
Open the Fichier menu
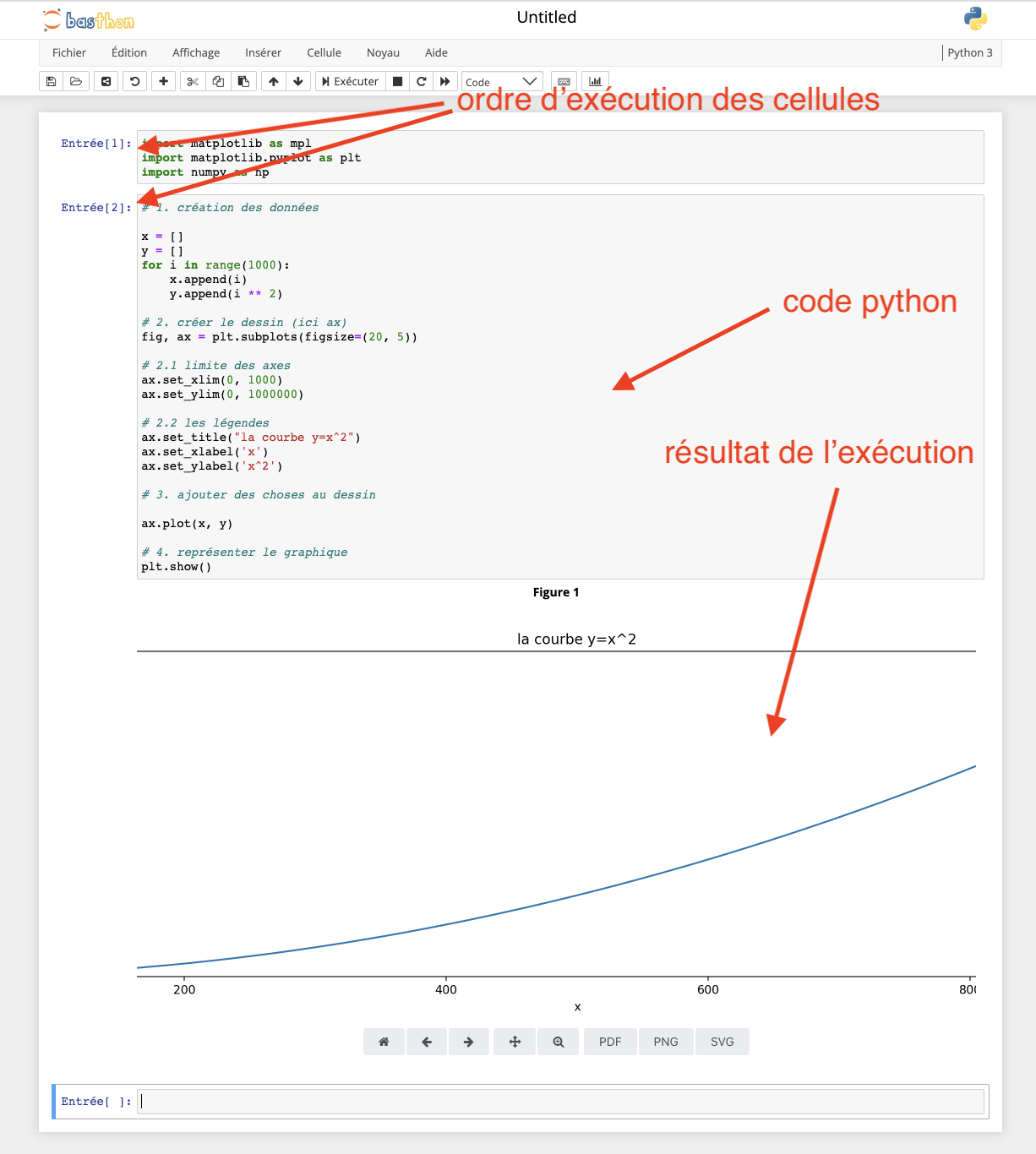[68, 52]
